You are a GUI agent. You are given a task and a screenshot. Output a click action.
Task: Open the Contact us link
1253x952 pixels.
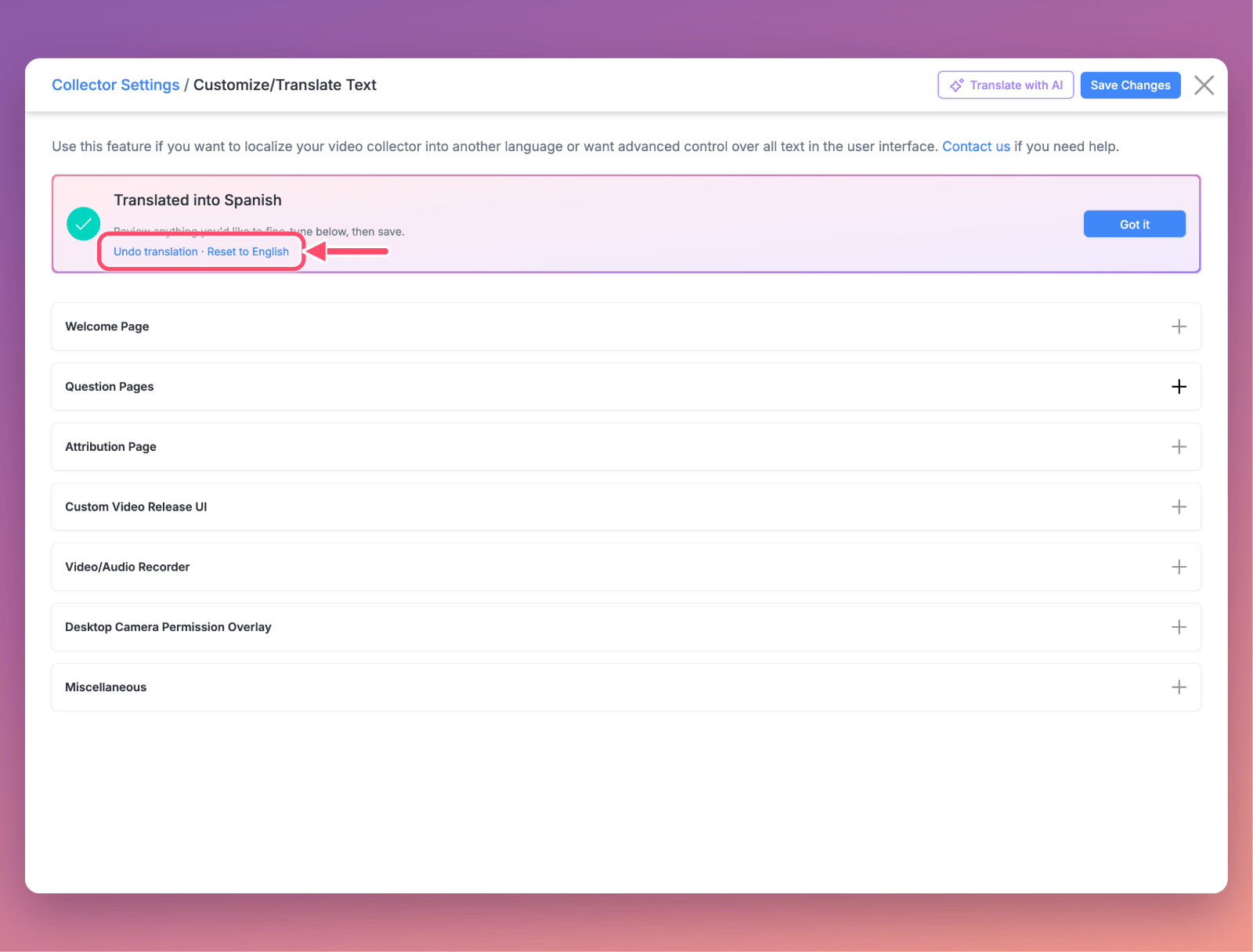pos(976,146)
